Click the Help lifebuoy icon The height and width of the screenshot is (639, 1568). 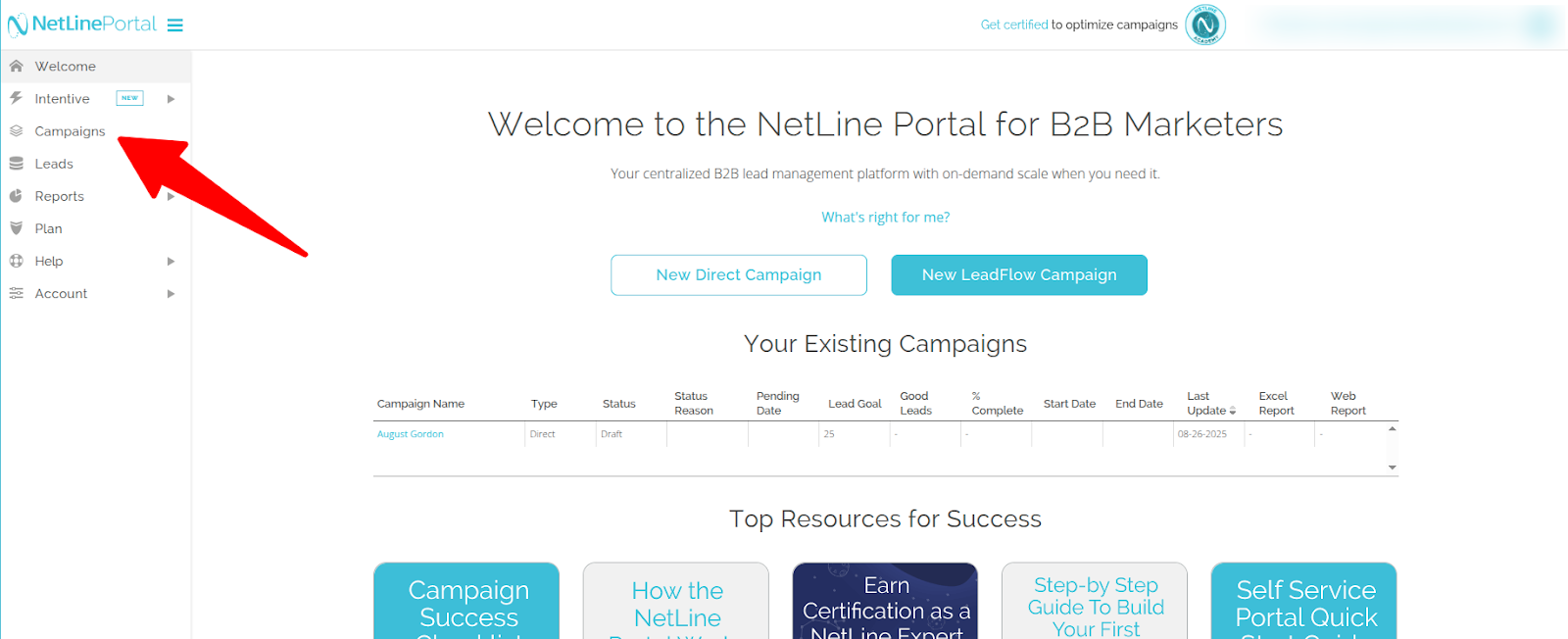click(16, 261)
